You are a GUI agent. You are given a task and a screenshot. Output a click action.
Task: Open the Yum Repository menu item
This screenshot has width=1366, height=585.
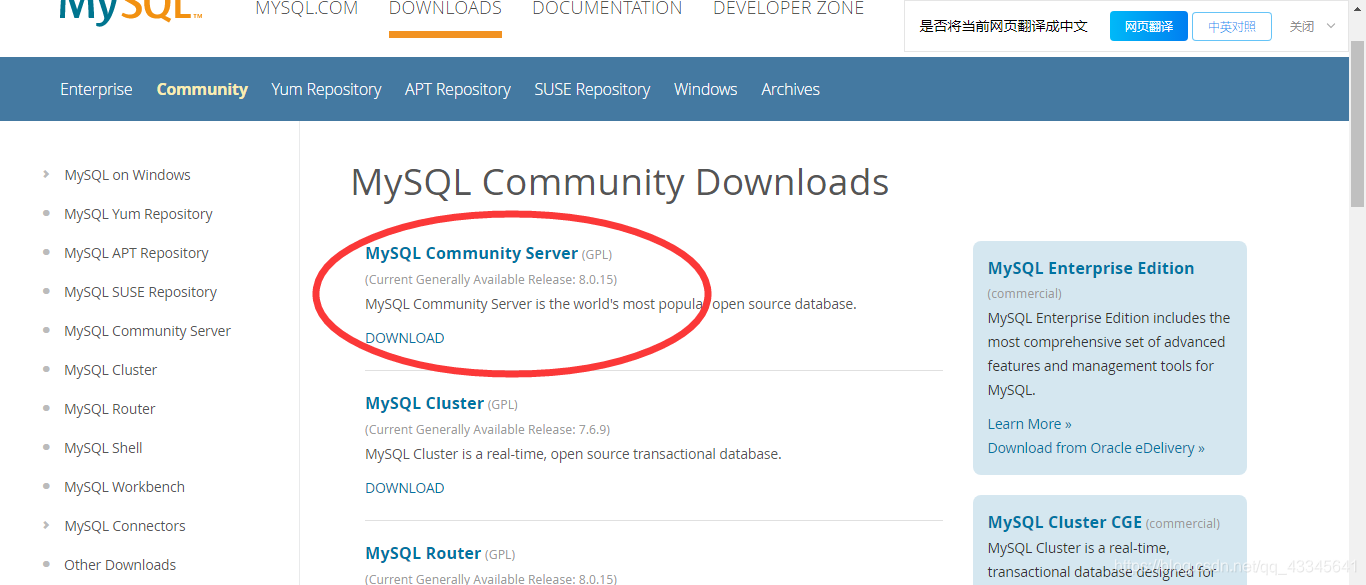pyautogui.click(x=326, y=89)
